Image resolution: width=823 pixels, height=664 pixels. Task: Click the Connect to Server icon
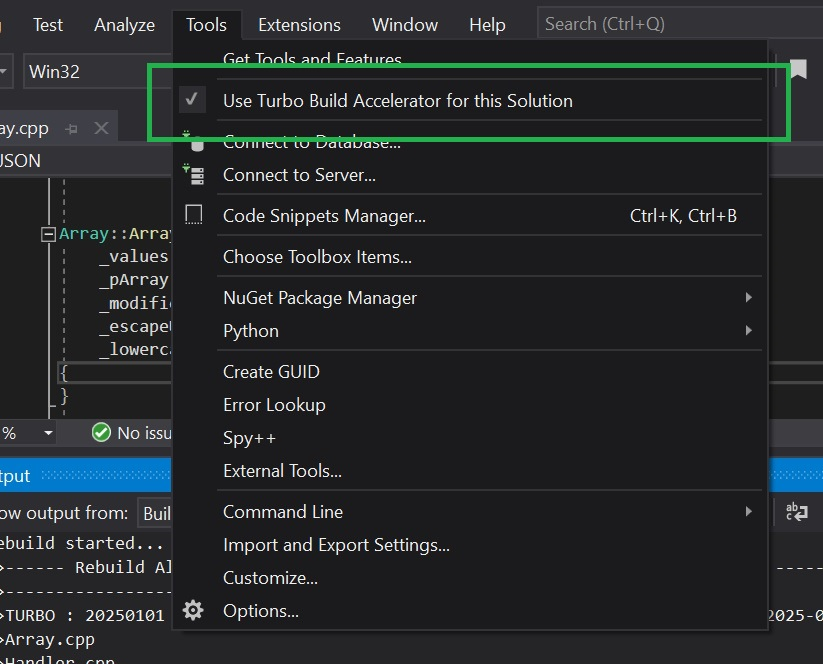pos(194,175)
